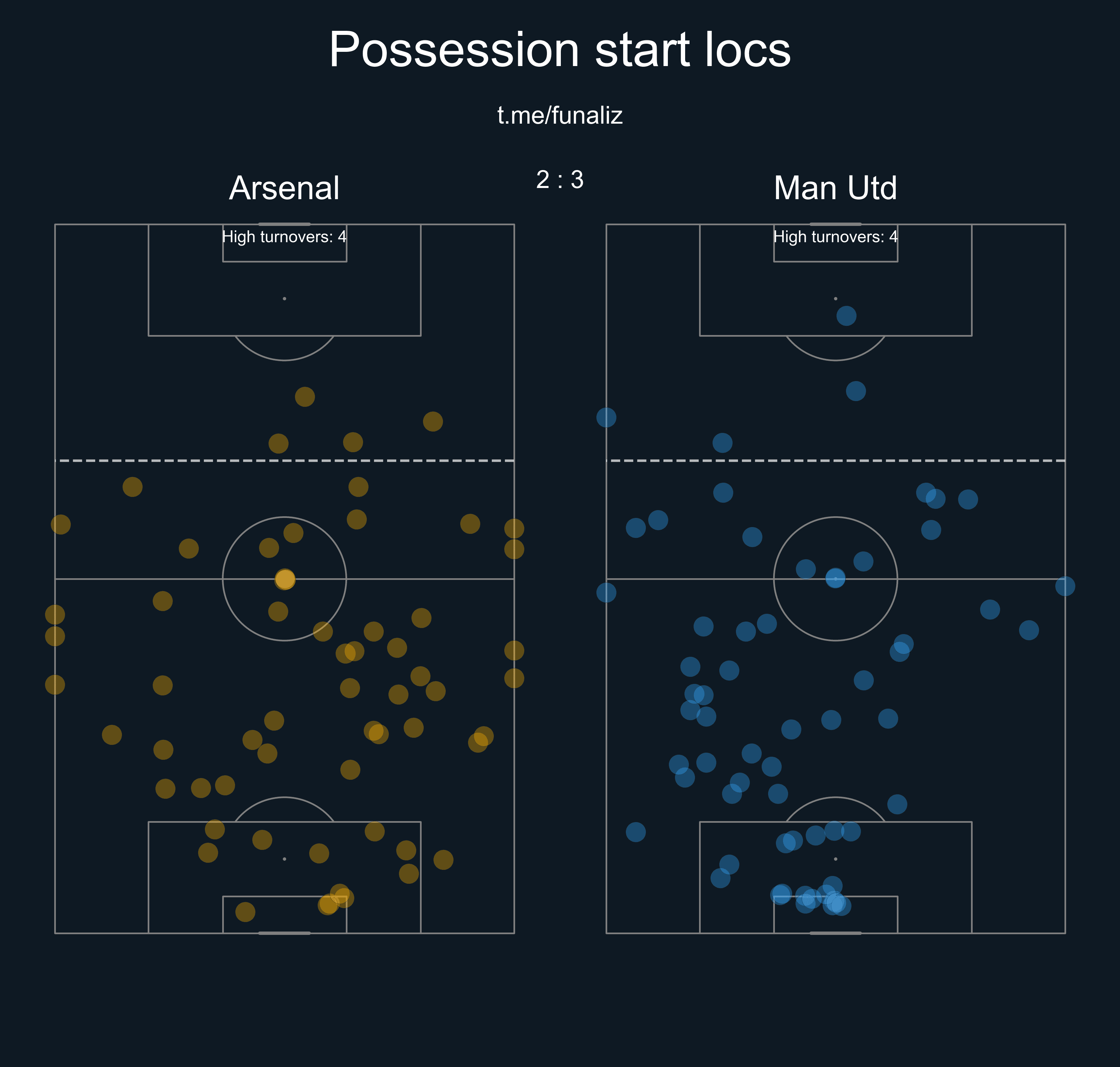Open the t.me/funaliz link
This screenshot has width=1120, height=1067.
point(559,116)
